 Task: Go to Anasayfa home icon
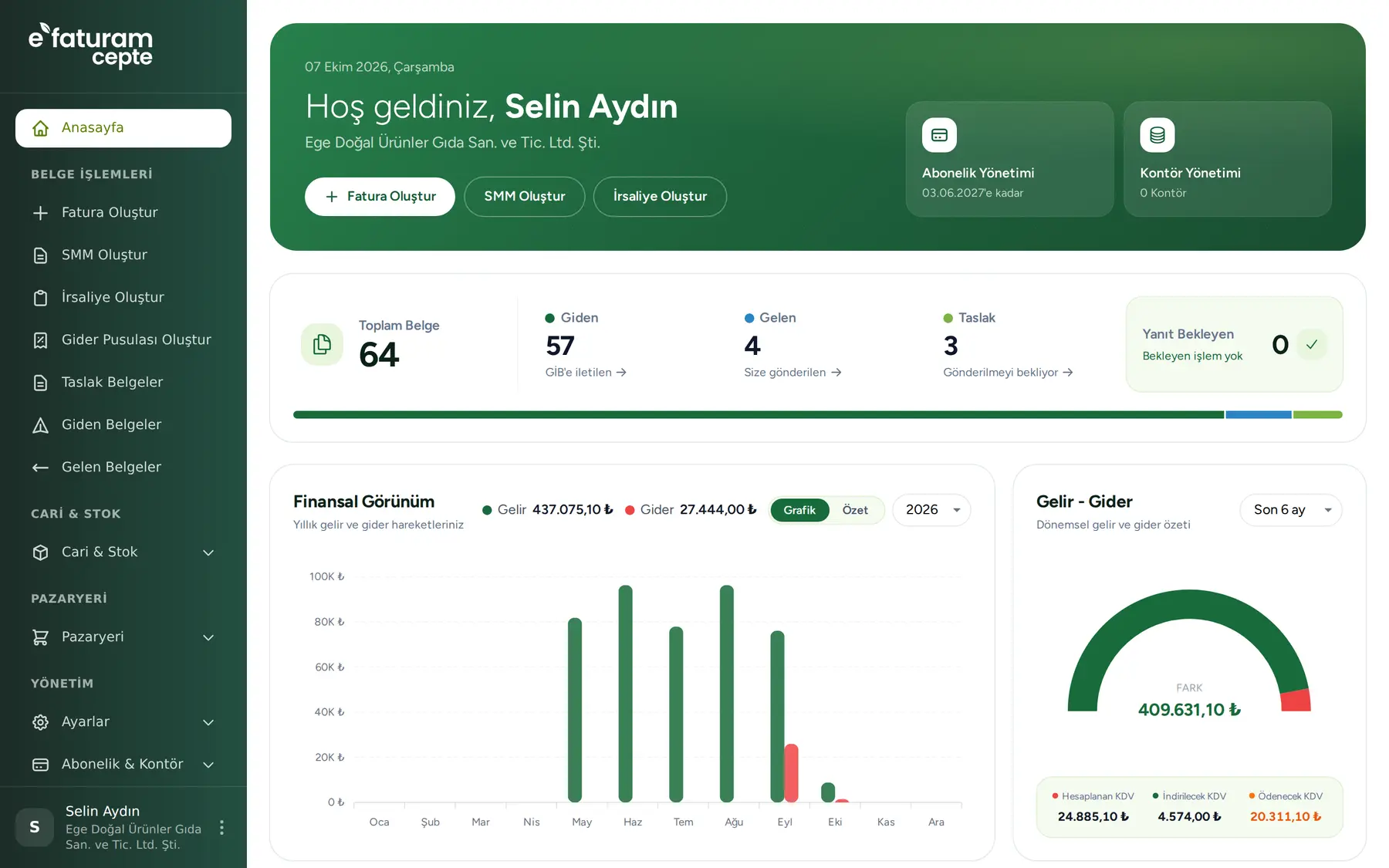click(41, 128)
